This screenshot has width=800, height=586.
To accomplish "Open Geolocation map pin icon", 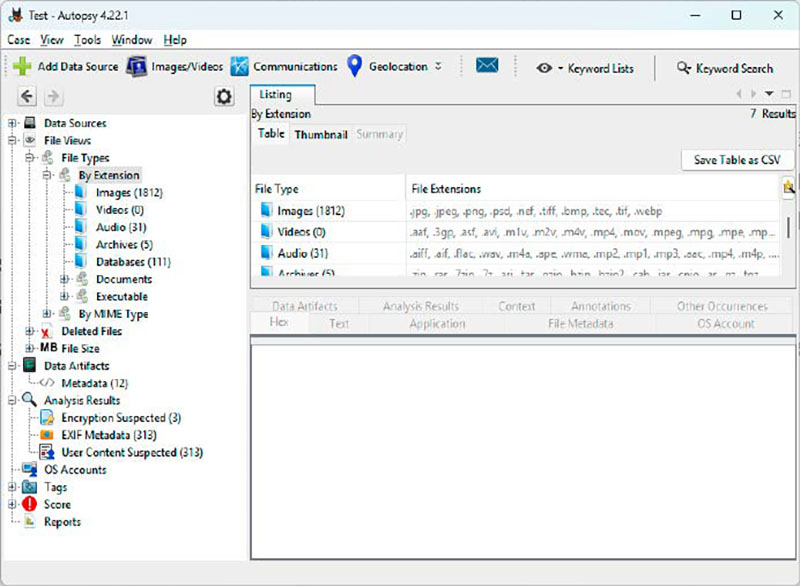I will coord(354,66).
